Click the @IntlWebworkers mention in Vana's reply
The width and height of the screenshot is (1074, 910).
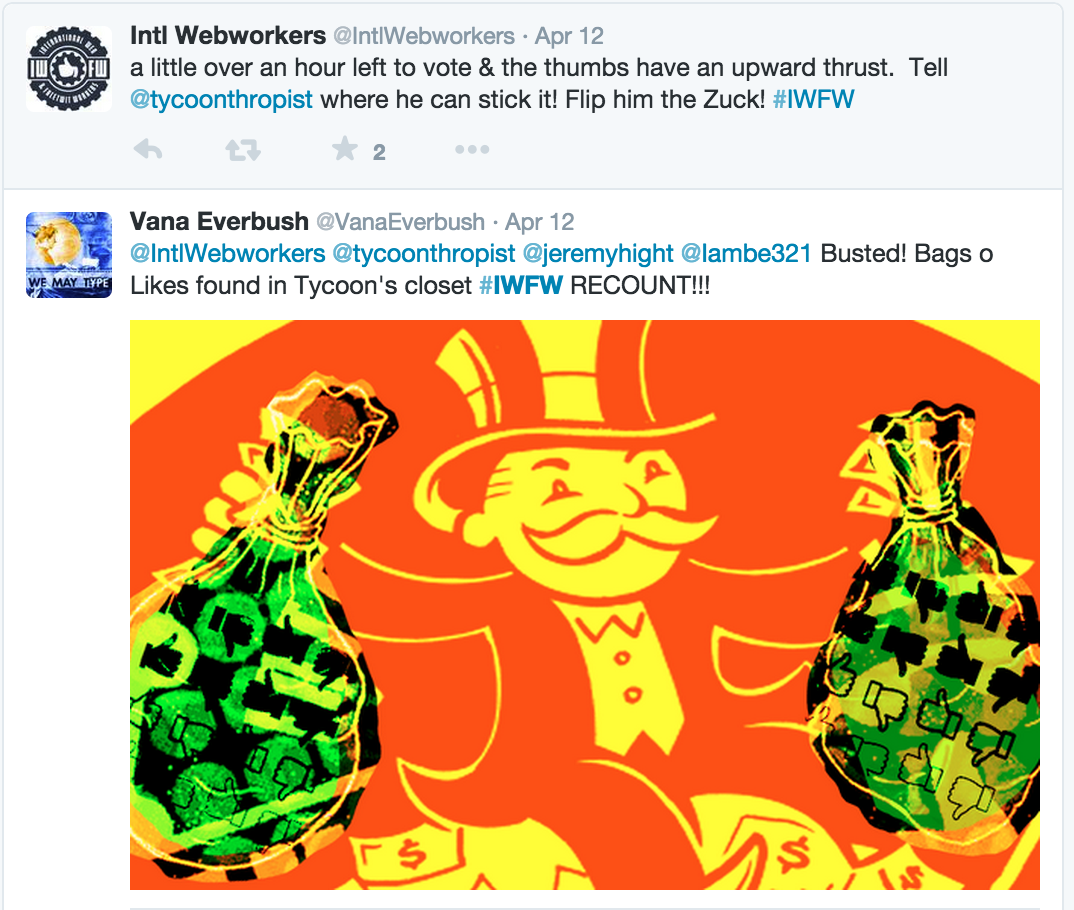click(227, 254)
